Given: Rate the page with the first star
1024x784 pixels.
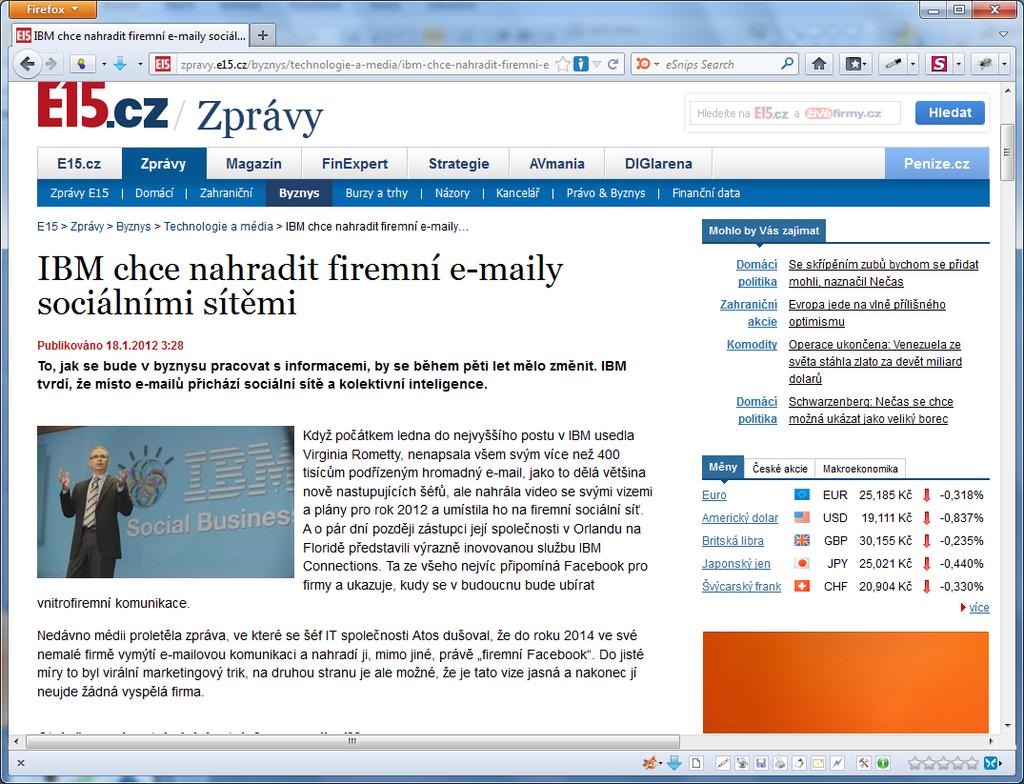Looking at the screenshot, I should coord(915,762).
